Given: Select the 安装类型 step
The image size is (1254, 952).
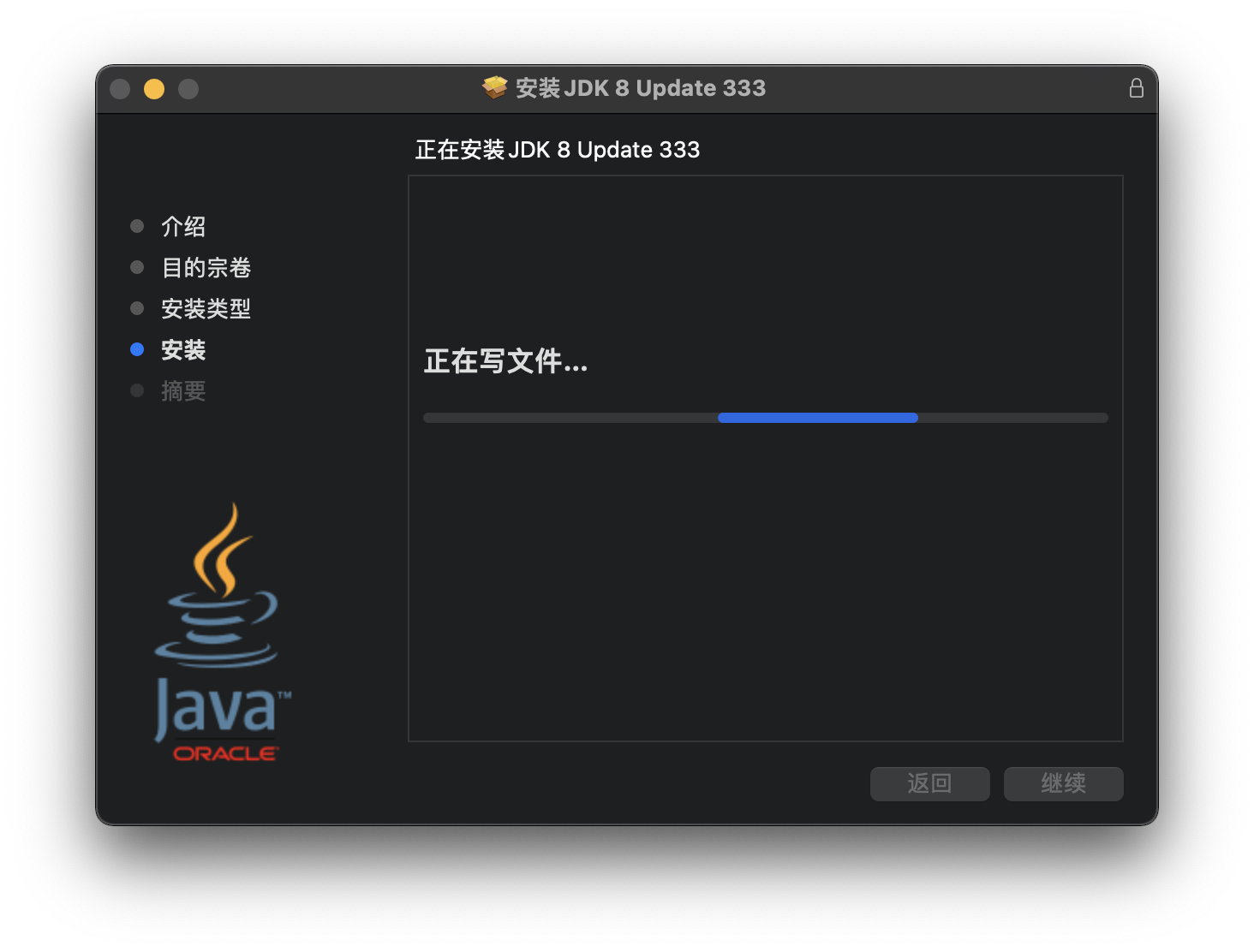Looking at the screenshot, I should tap(206, 308).
